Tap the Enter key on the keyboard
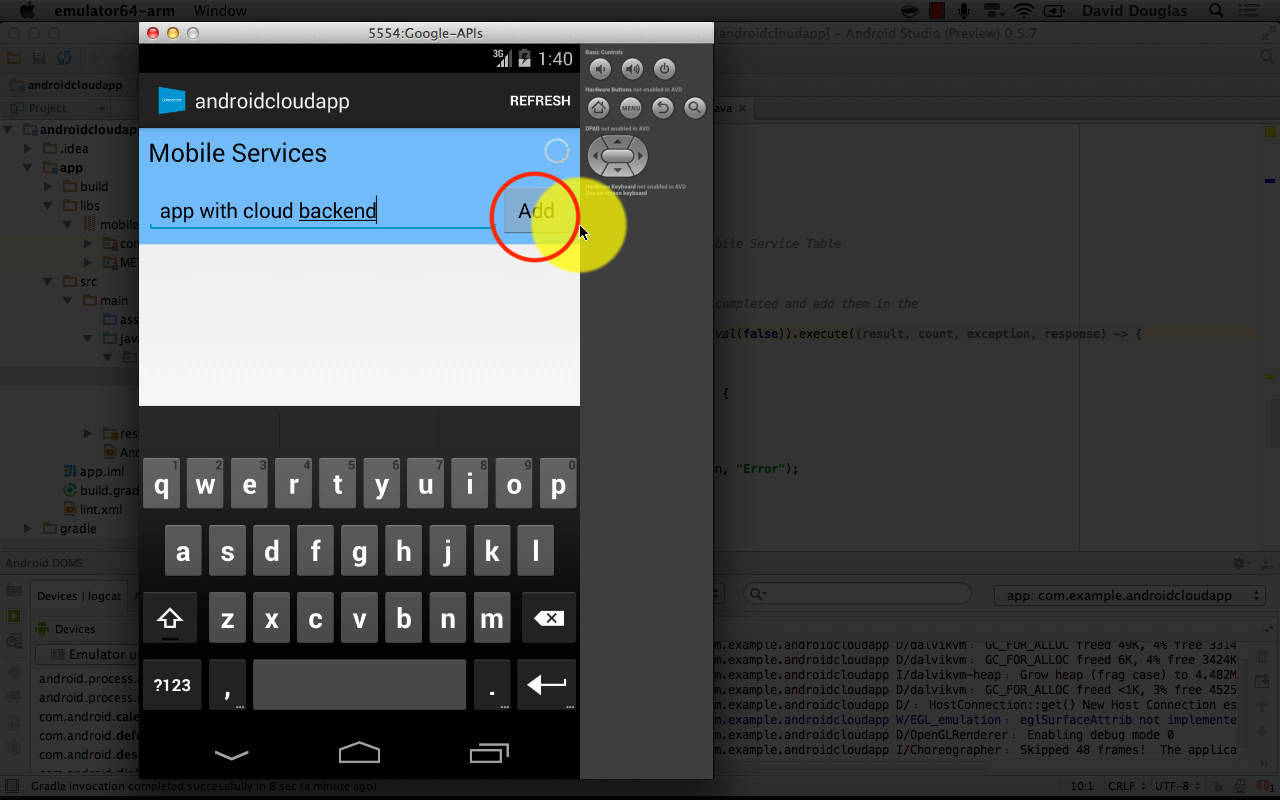The image size is (1280, 800). (547, 684)
